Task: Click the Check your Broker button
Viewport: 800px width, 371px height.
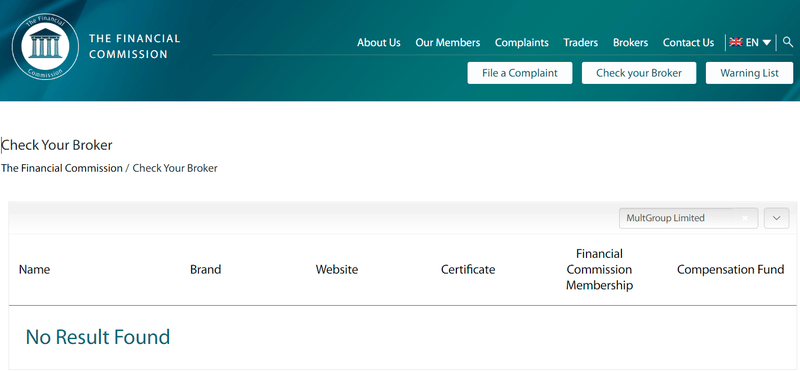Action: [639, 73]
